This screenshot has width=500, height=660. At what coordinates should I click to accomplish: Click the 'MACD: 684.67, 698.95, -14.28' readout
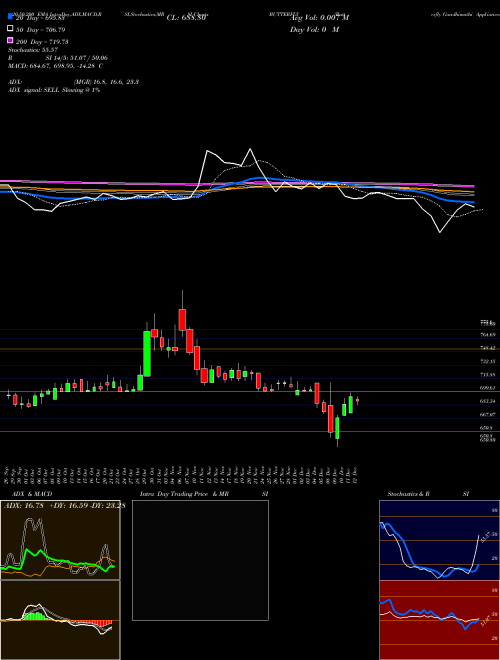pos(55,66)
